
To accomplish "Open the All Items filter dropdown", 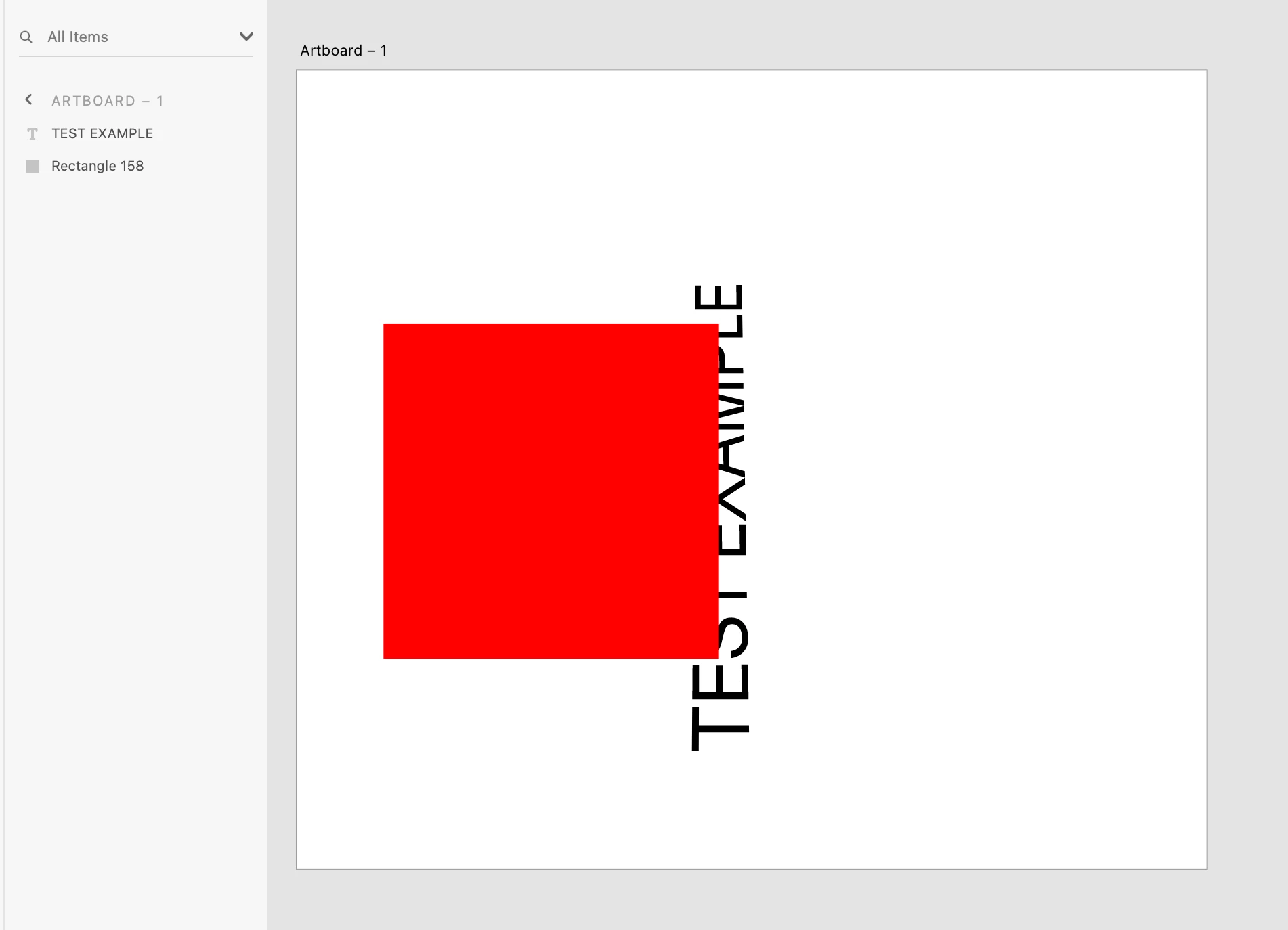I will [246, 37].
